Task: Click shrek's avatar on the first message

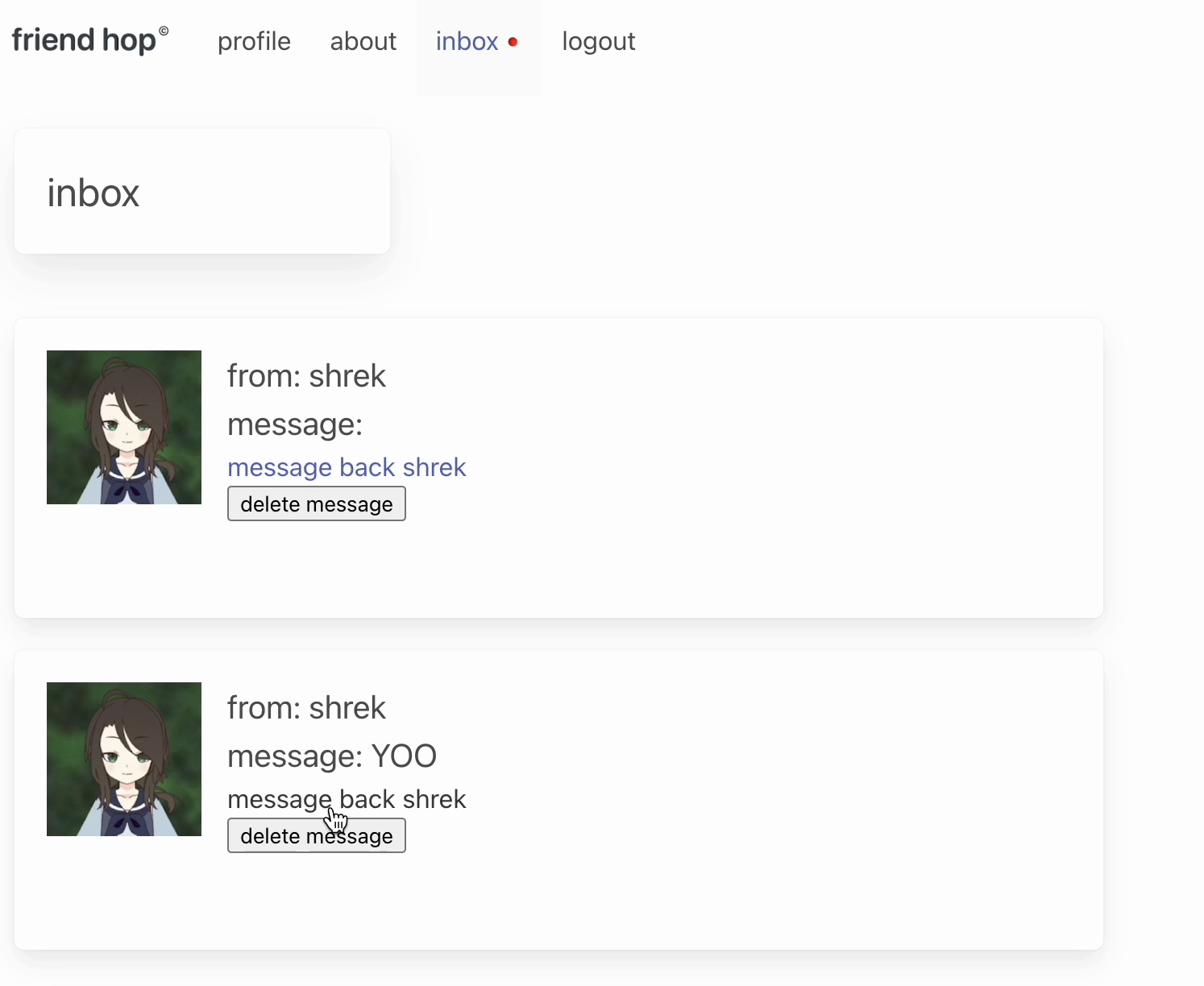Action: click(x=124, y=427)
